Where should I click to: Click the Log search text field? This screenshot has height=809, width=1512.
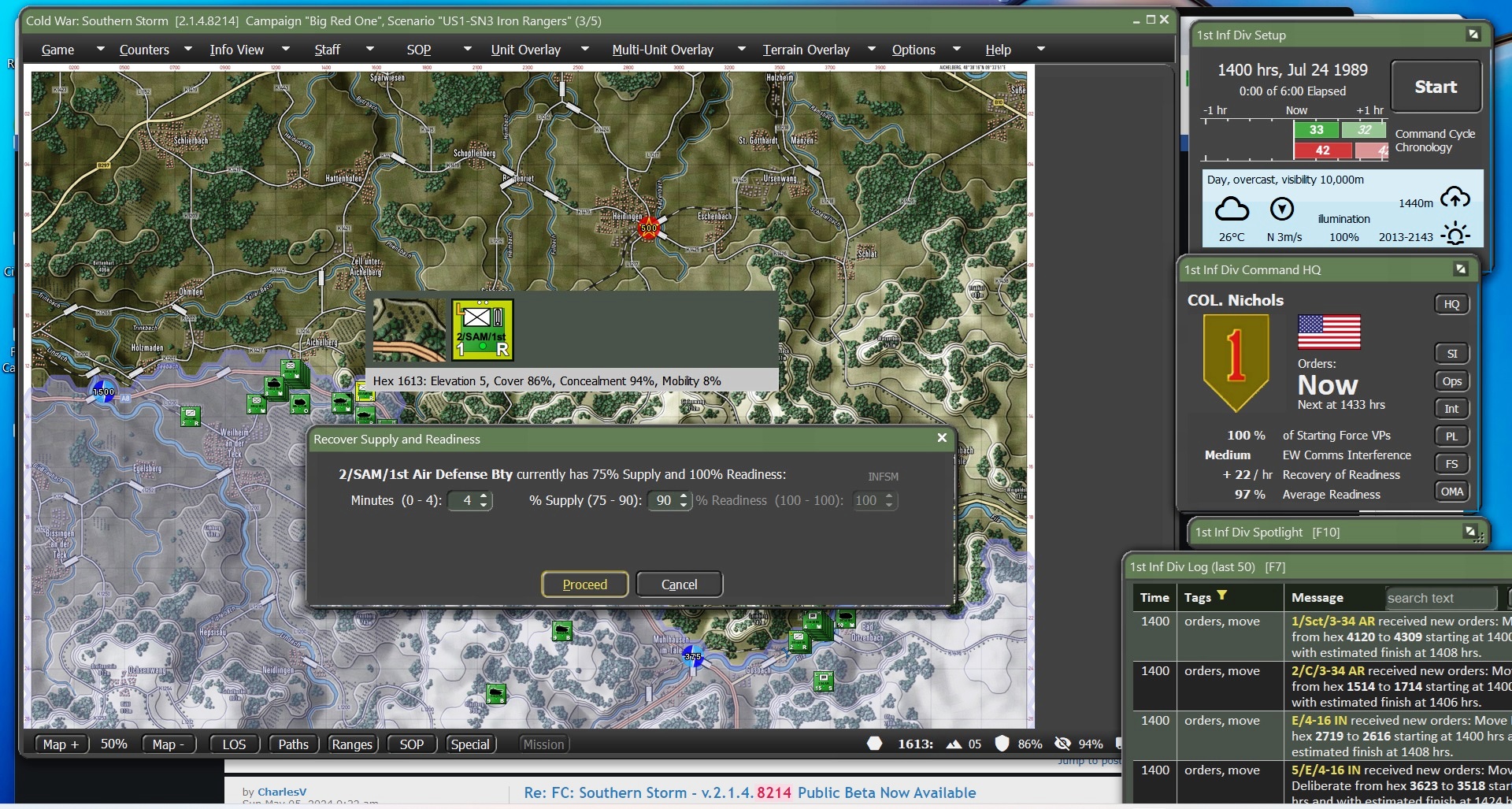coord(1440,598)
